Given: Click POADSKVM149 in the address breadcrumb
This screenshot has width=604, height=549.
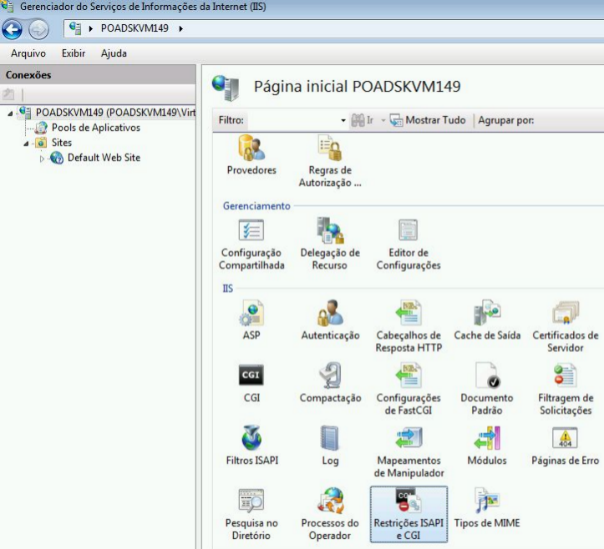Looking at the screenshot, I should [x=134, y=29].
